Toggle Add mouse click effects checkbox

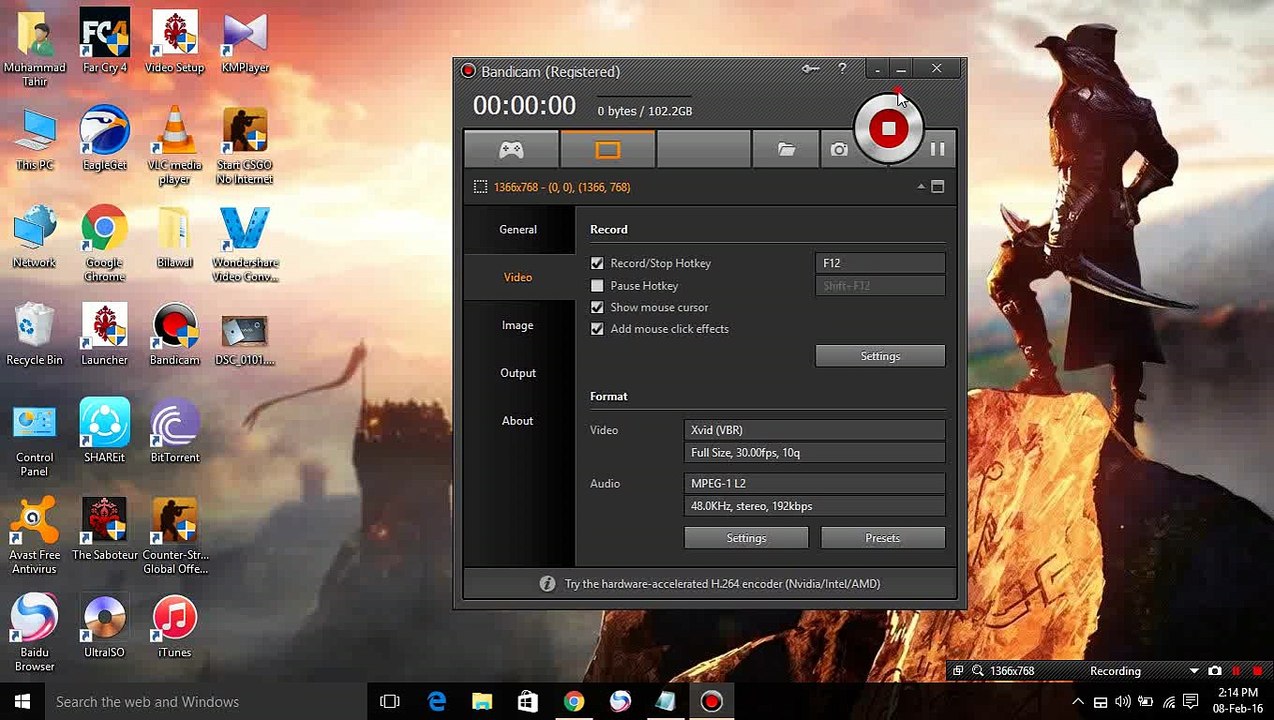click(597, 329)
